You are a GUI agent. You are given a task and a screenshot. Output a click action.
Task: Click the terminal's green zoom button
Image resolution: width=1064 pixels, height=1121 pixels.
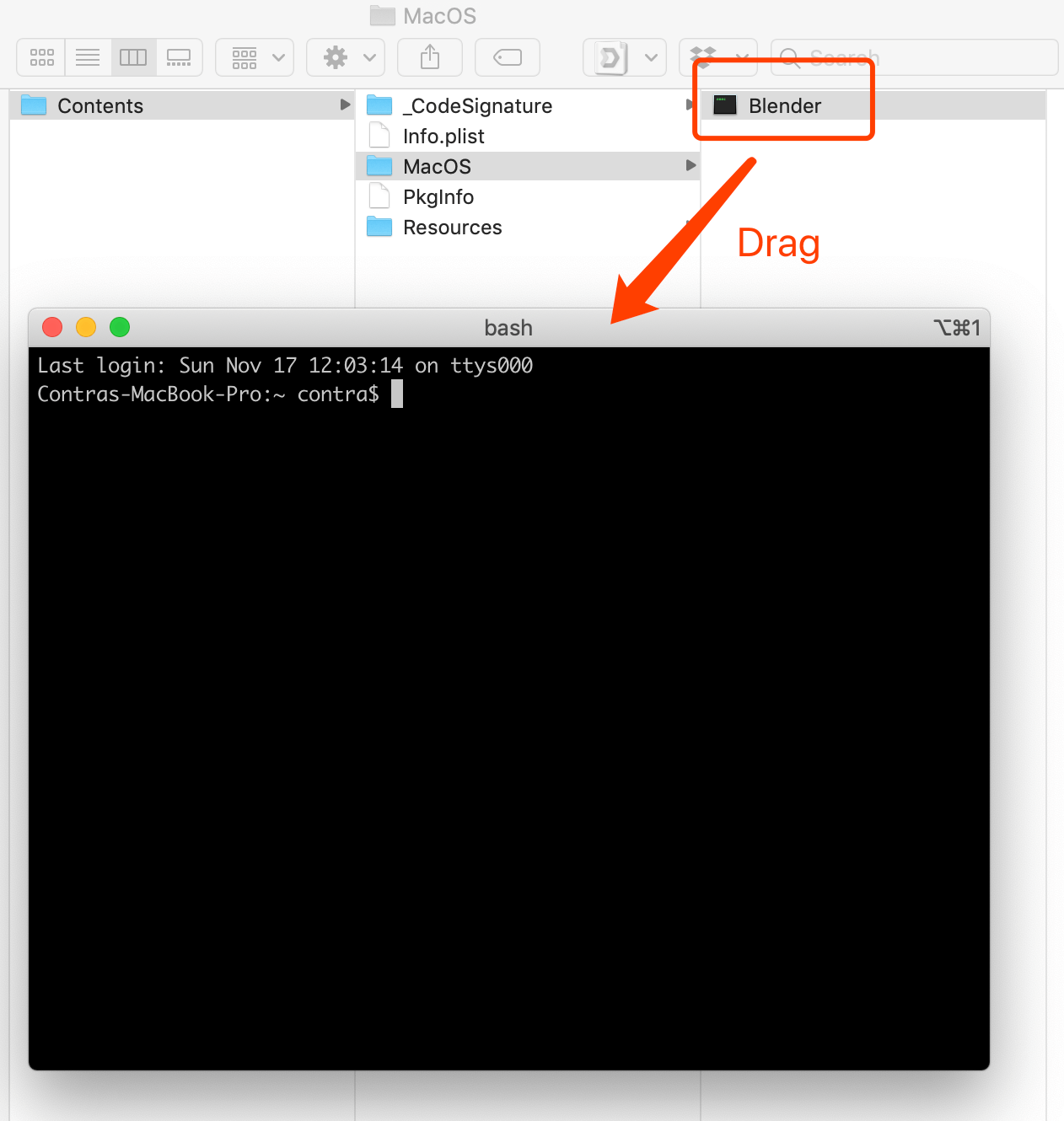pos(120,327)
